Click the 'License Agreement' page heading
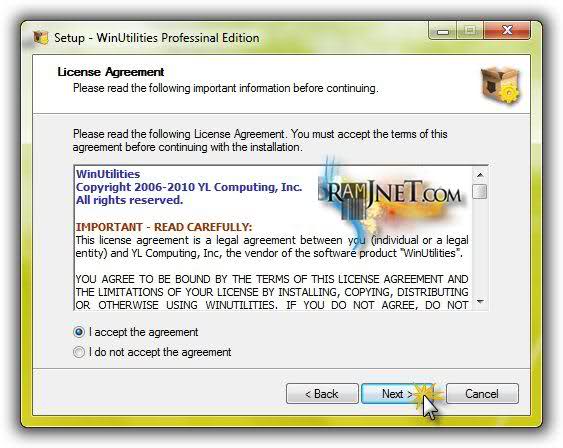This screenshot has width=563, height=448. tap(111, 72)
